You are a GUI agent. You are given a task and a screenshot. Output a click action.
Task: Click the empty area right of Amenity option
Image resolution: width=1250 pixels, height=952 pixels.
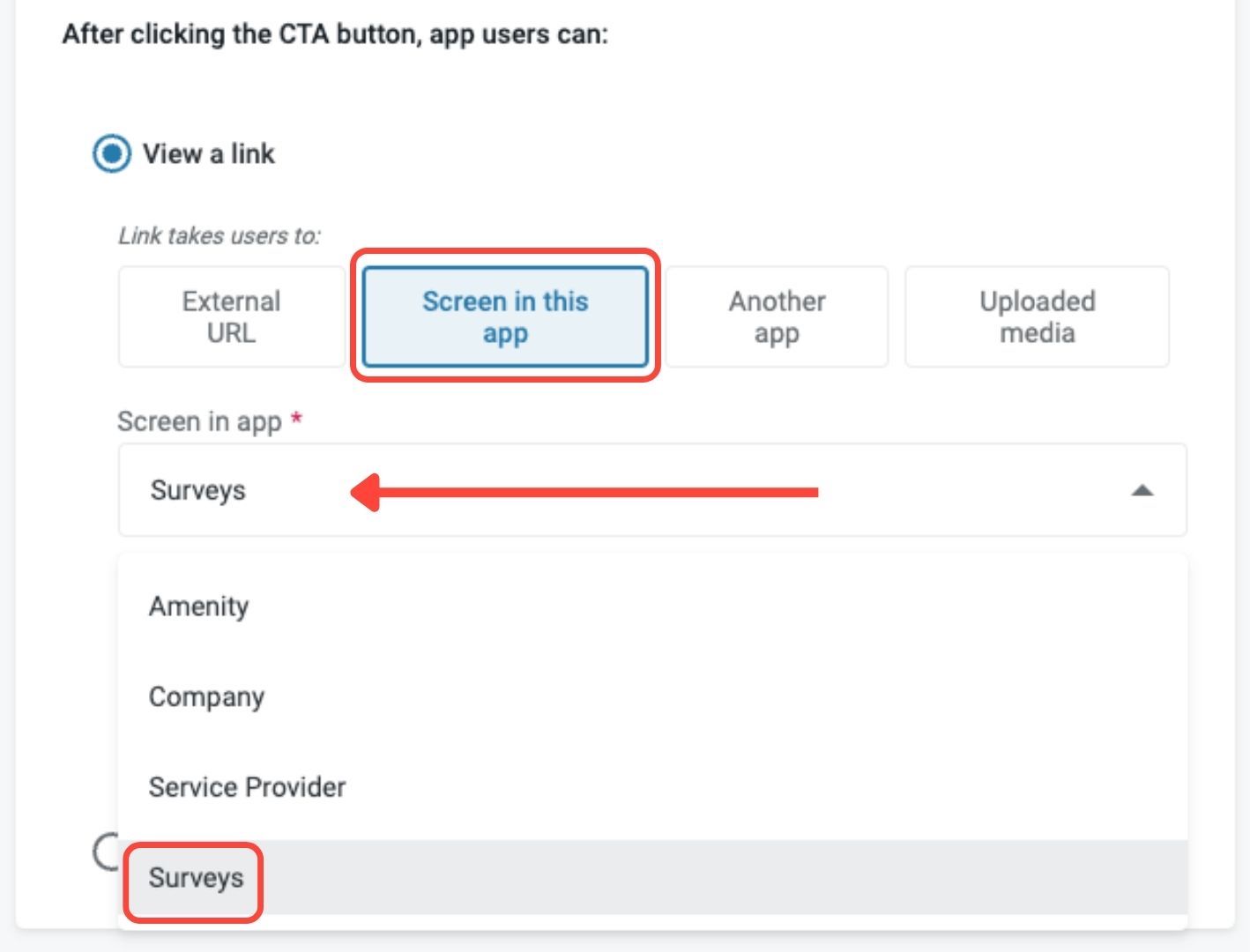tap(705, 606)
